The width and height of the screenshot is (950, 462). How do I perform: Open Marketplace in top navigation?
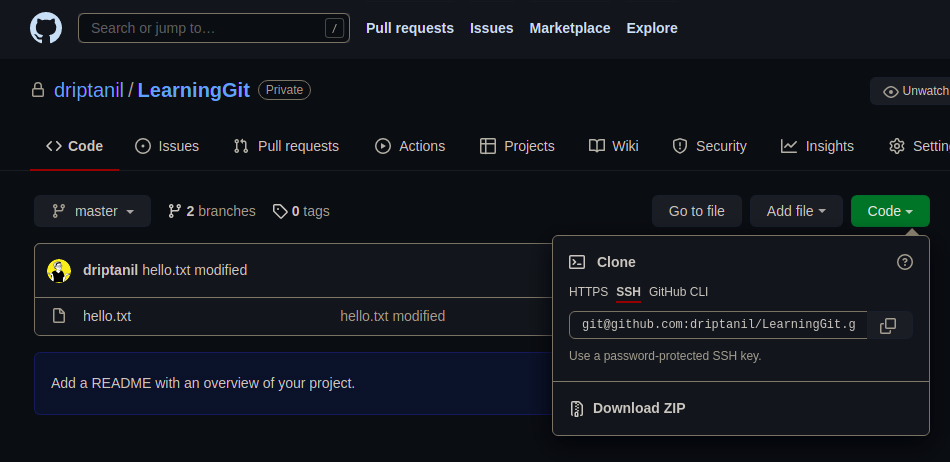pyautogui.click(x=569, y=28)
